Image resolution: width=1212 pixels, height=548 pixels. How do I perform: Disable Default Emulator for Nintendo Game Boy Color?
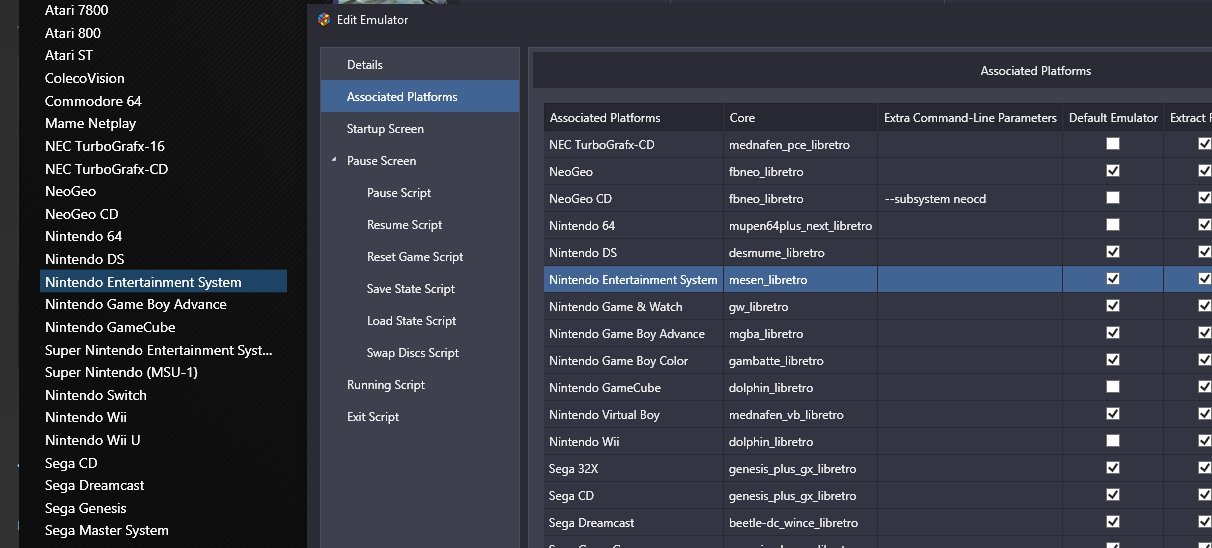click(1113, 360)
